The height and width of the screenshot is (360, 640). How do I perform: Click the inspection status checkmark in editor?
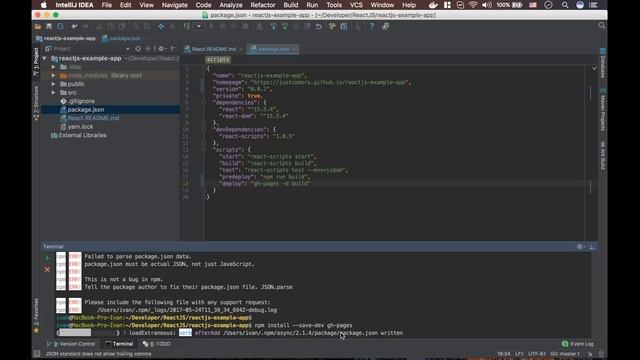[x=594, y=69]
